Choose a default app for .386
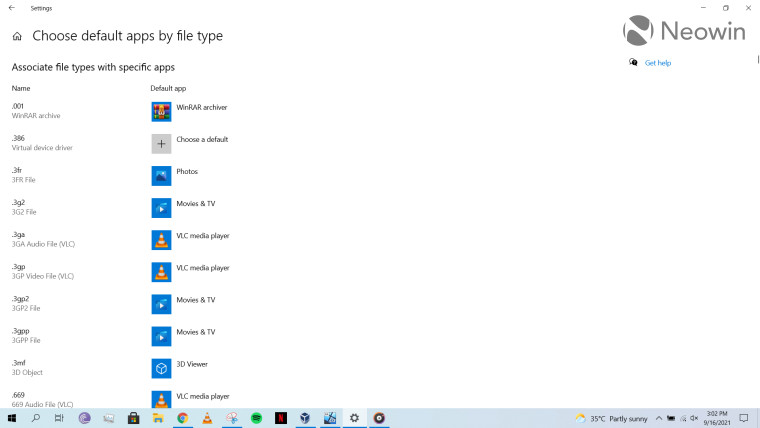This screenshot has height=428, width=760. [x=190, y=143]
